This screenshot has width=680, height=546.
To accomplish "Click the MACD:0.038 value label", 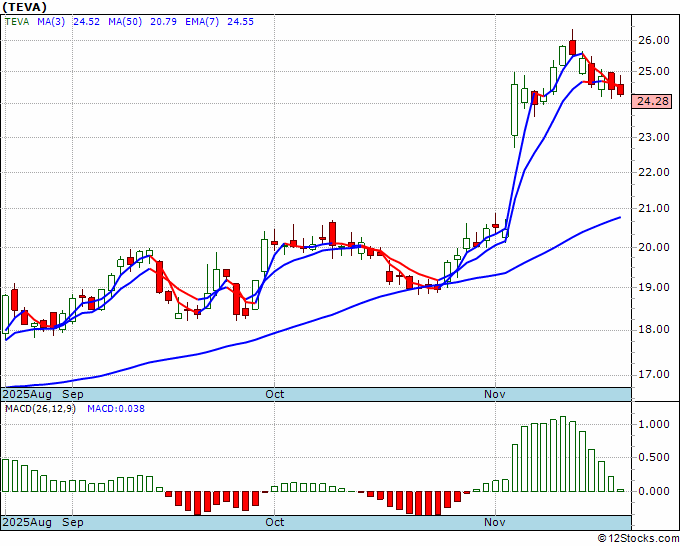I will click(x=116, y=409).
